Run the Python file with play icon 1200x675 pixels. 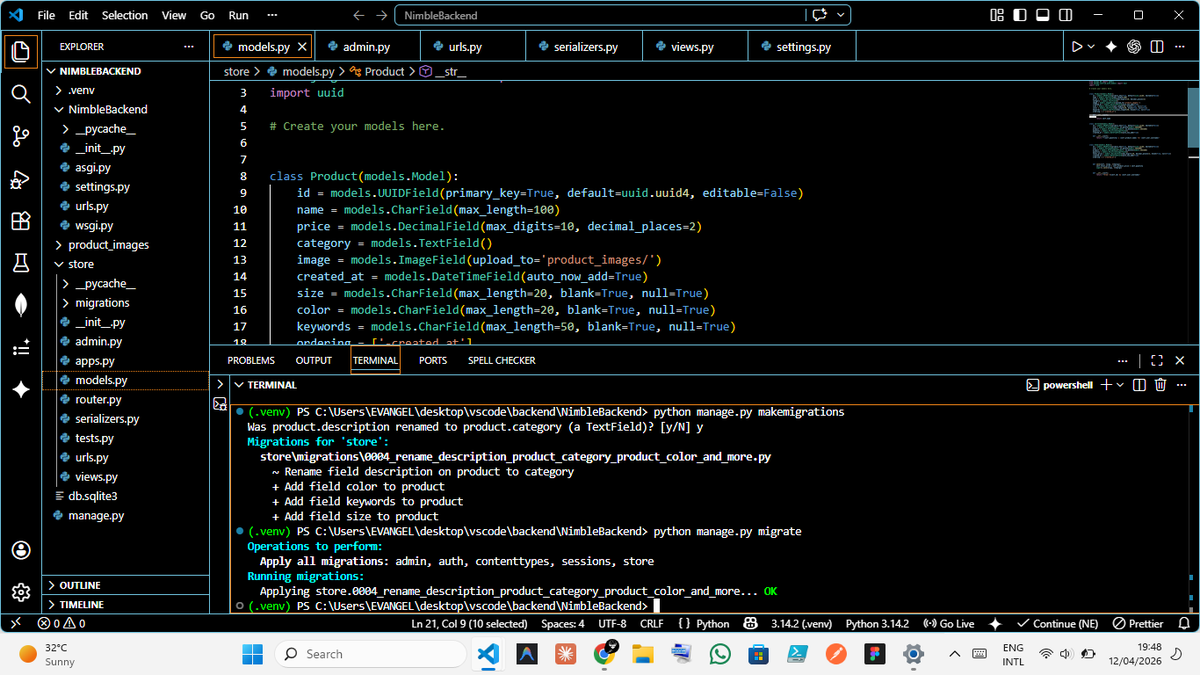point(1077,47)
